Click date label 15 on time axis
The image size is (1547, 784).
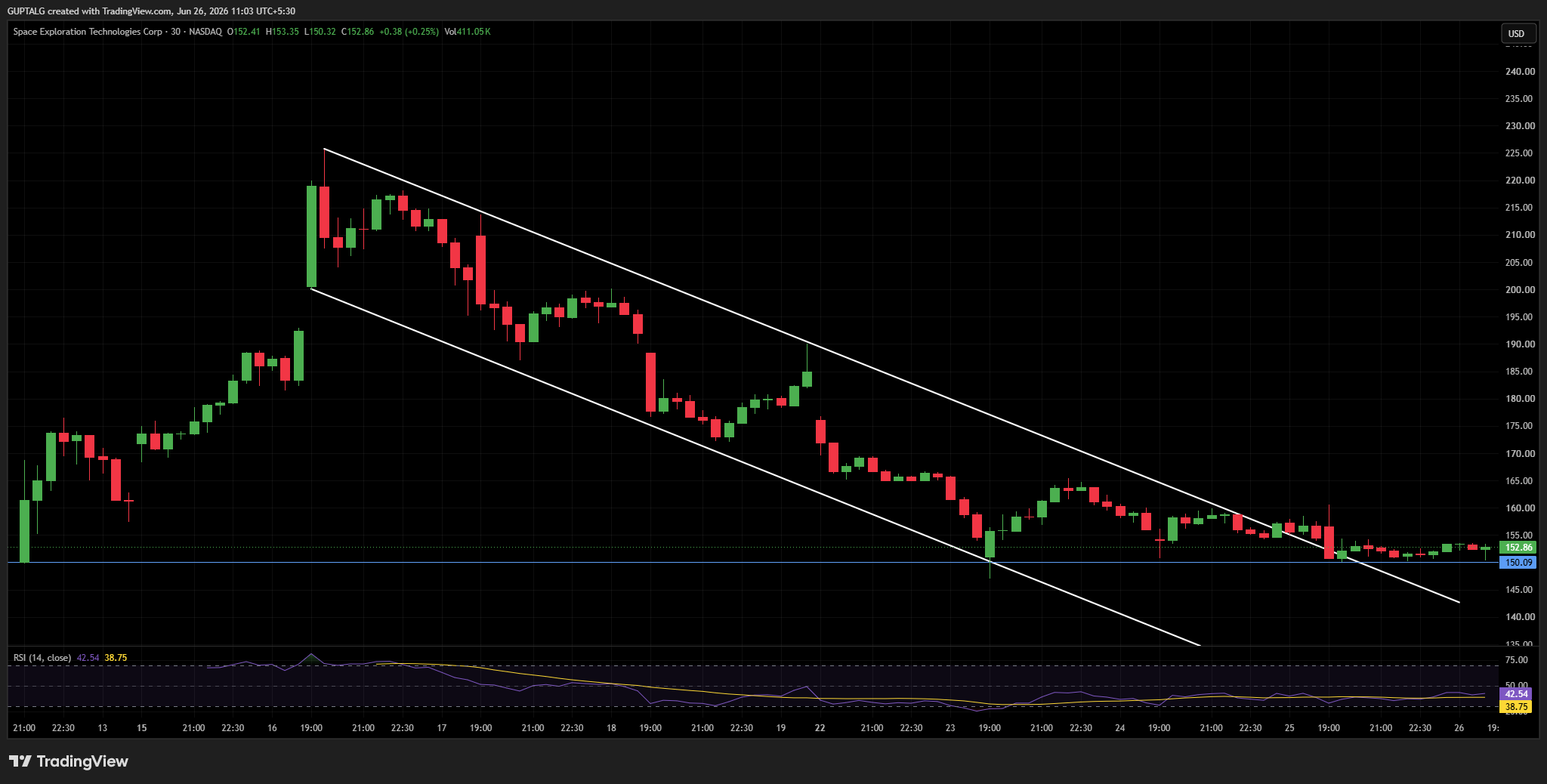coord(142,728)
